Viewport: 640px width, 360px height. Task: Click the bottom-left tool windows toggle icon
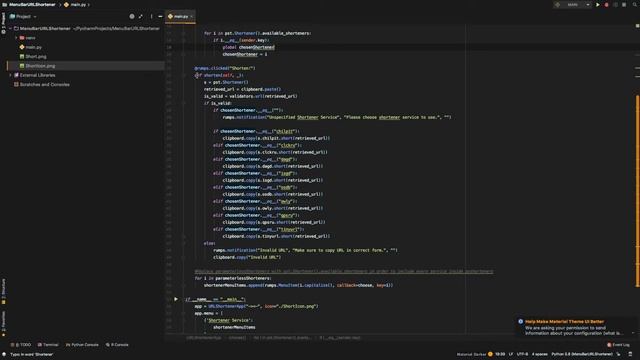(4, 354)
